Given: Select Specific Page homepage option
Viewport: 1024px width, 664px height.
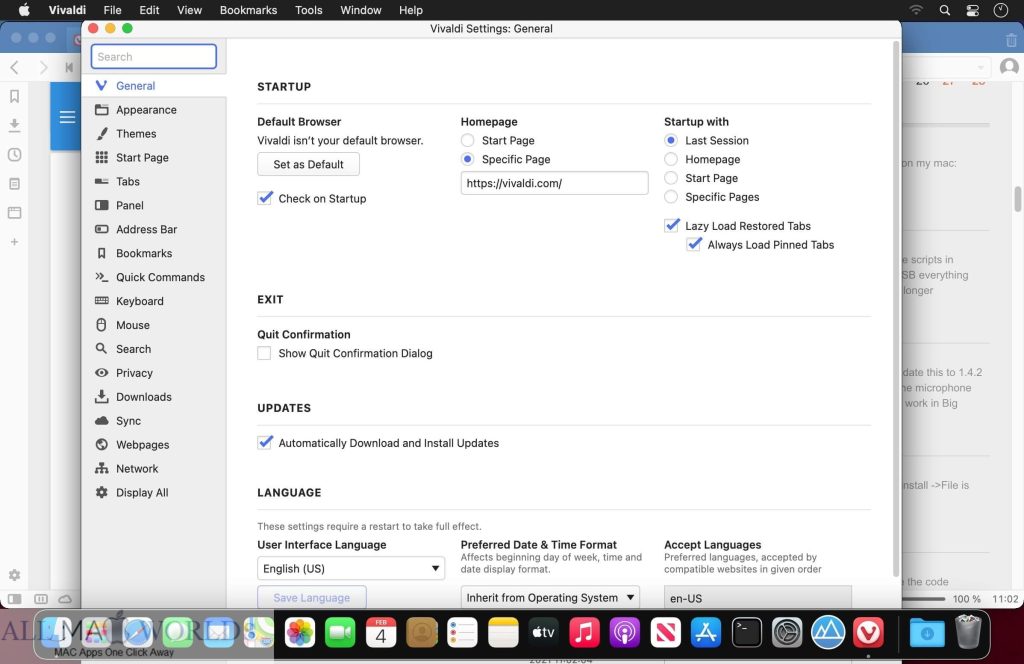Looking at the screenshot, I should coord(468,159).
